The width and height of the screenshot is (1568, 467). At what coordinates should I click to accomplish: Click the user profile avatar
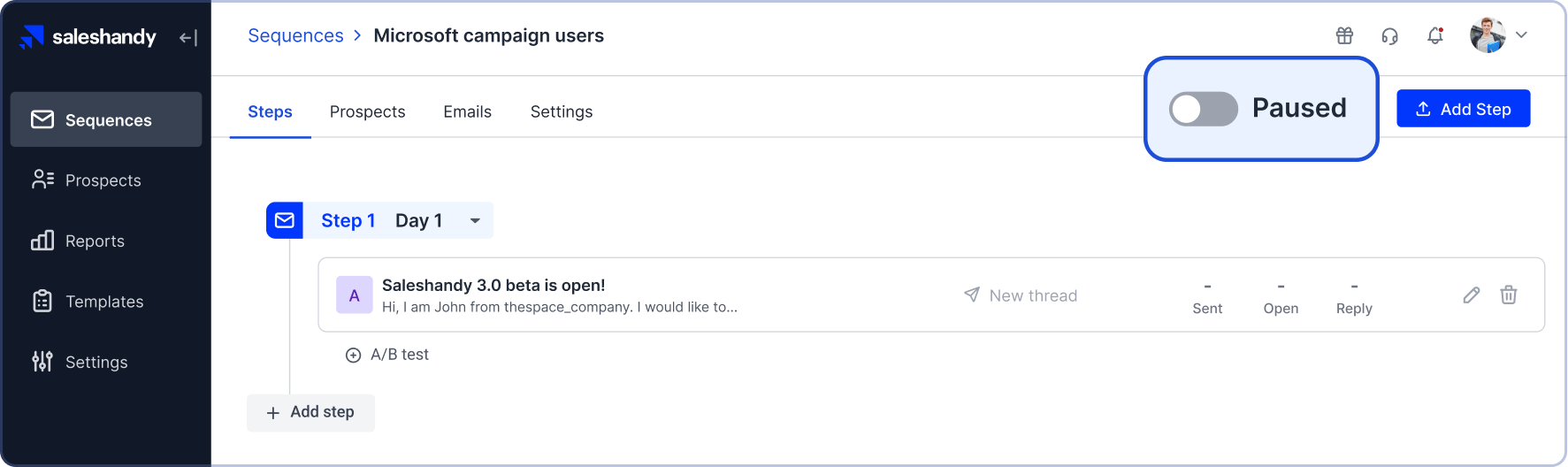[1488, 35]
